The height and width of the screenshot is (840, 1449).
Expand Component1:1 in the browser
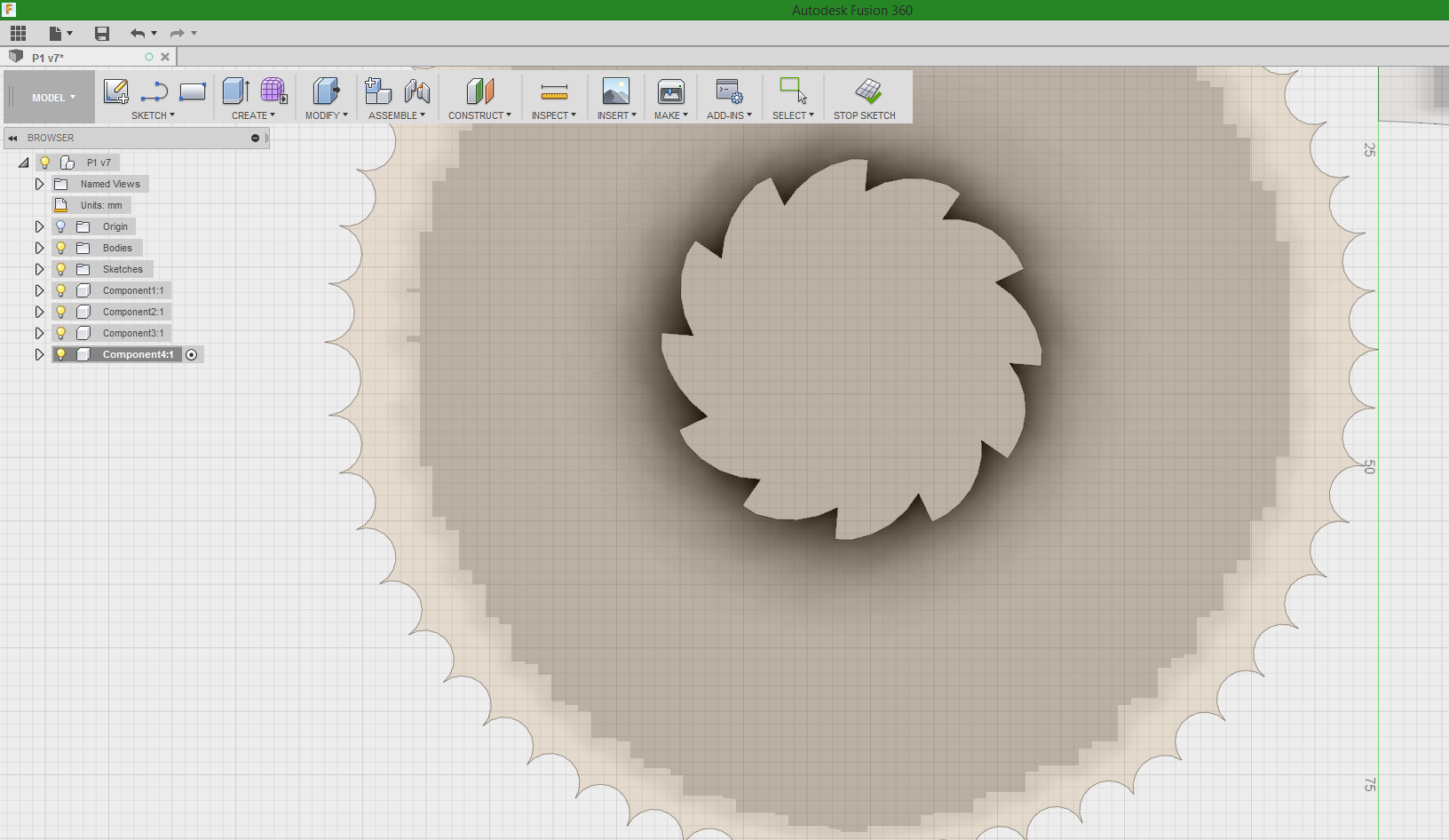[39, 290]
